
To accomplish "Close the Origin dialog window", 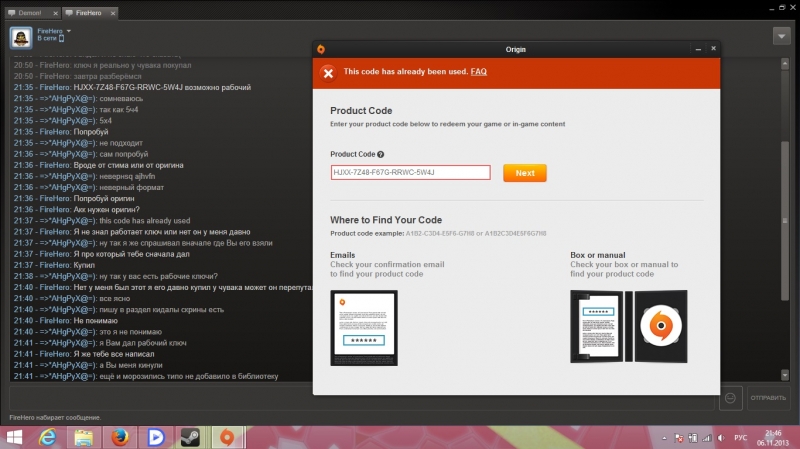I will 713,48.
